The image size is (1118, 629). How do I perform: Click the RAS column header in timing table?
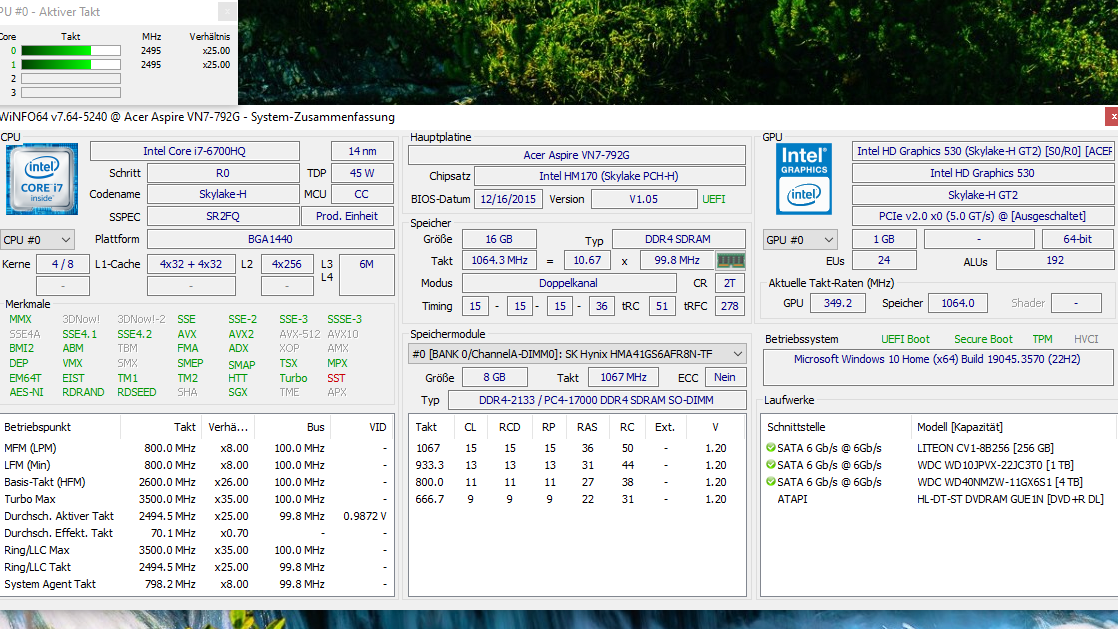[x=588, y=427]
